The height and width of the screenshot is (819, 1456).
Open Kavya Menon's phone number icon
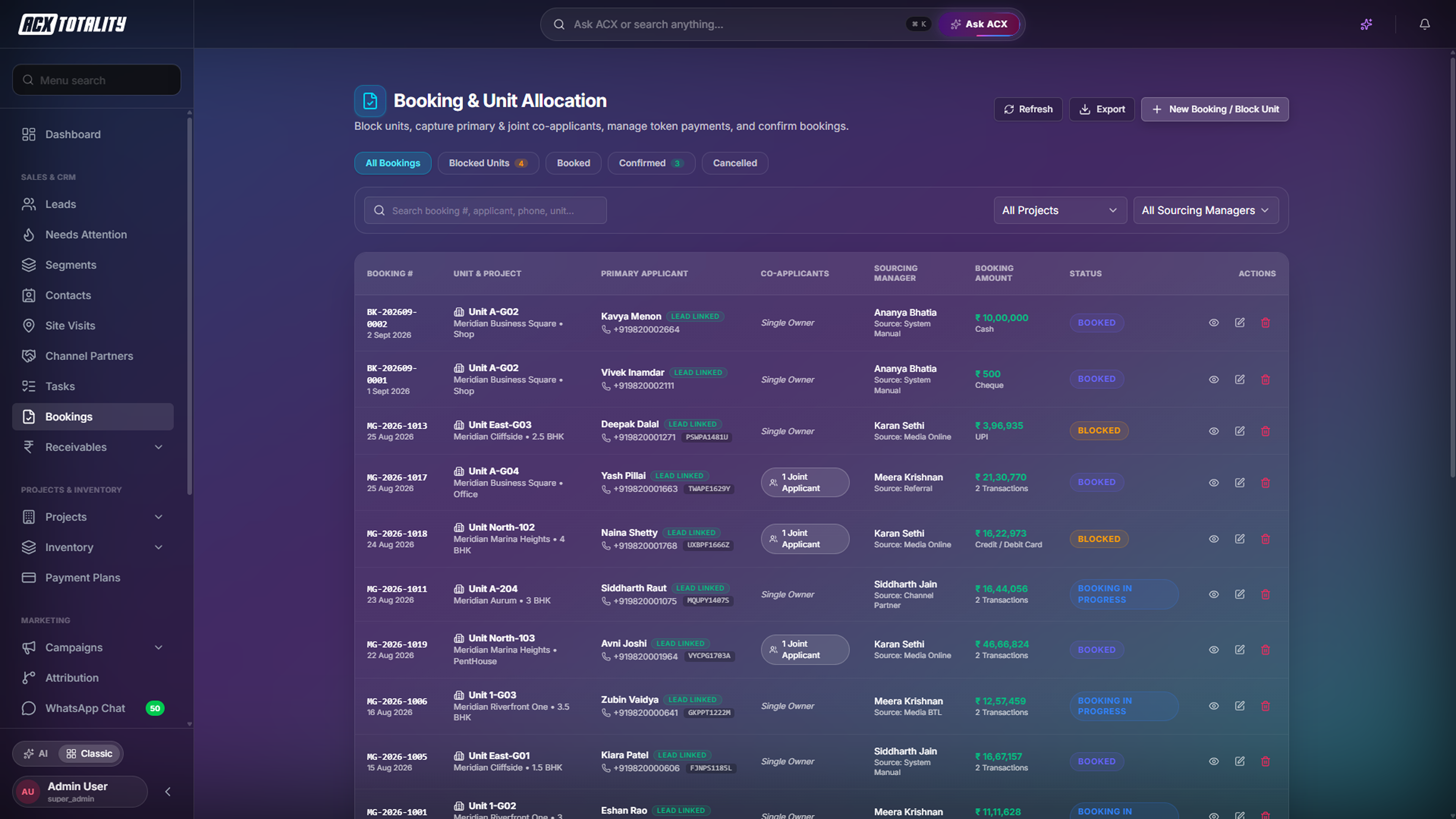click(606, 330)
